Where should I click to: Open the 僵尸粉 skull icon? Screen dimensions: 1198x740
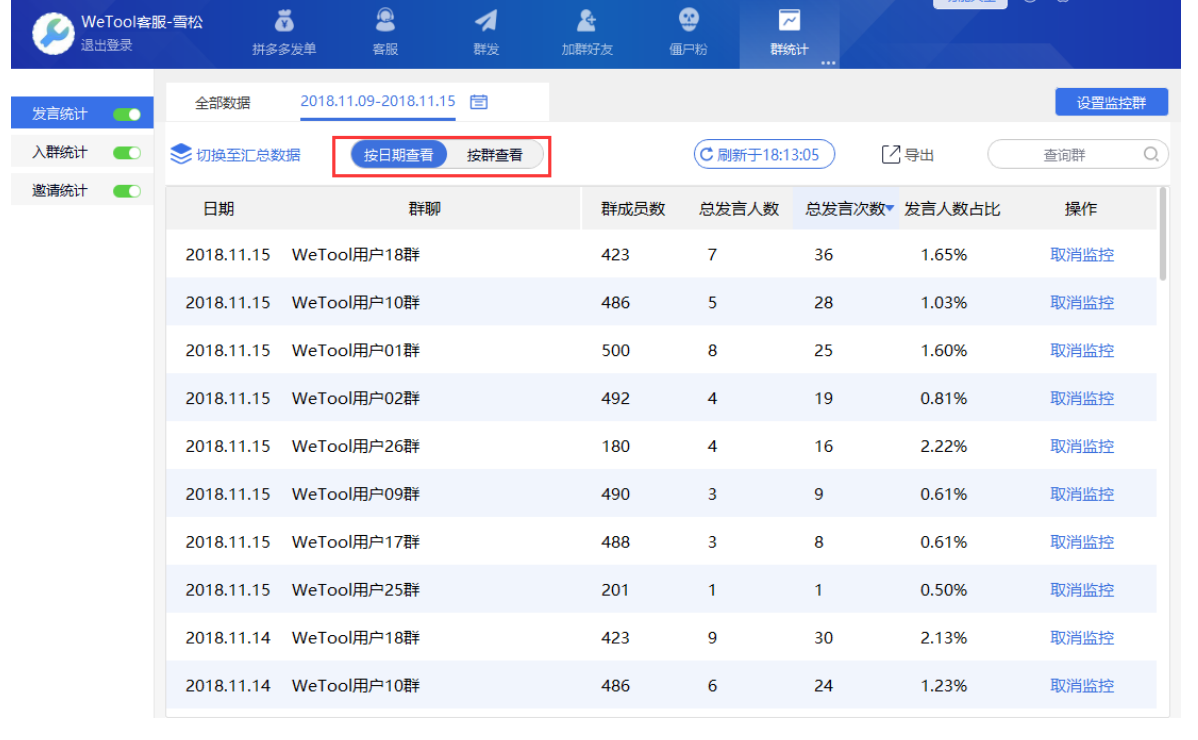688,20
